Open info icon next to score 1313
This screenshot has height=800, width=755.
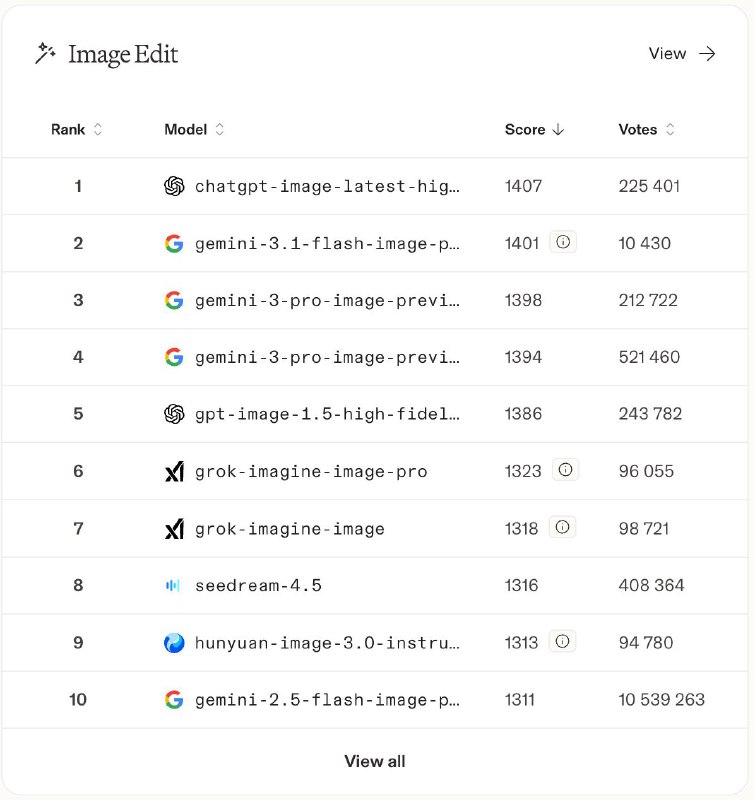[563, 641]
